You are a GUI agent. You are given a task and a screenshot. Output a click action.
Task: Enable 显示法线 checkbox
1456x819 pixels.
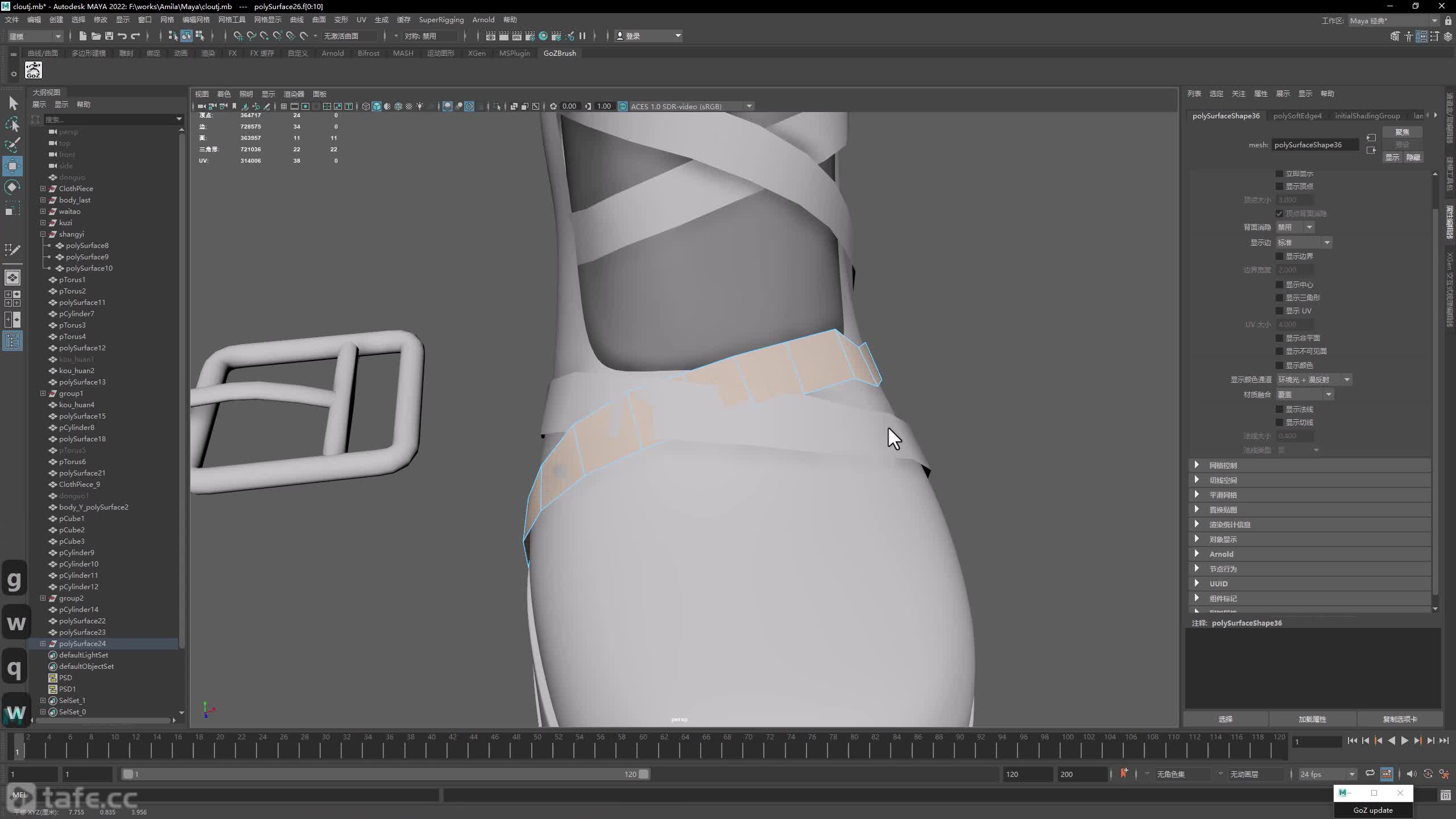(1279, 409)
